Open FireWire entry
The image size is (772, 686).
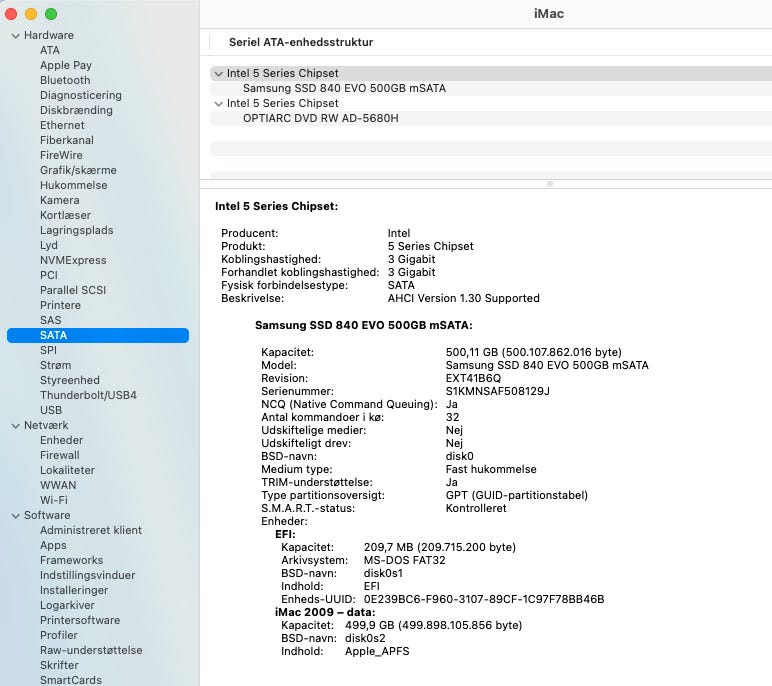tap(61, 155)
